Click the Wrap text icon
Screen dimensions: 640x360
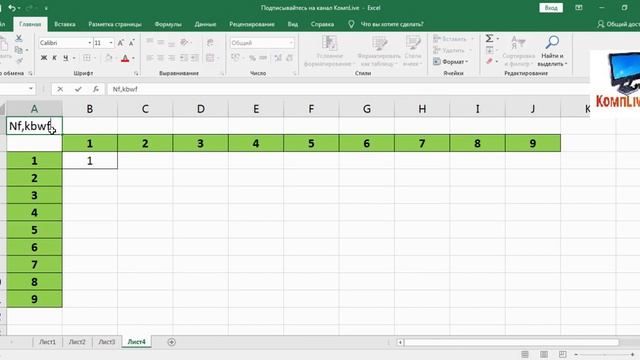pyautogui.click(x=210, y=42)
